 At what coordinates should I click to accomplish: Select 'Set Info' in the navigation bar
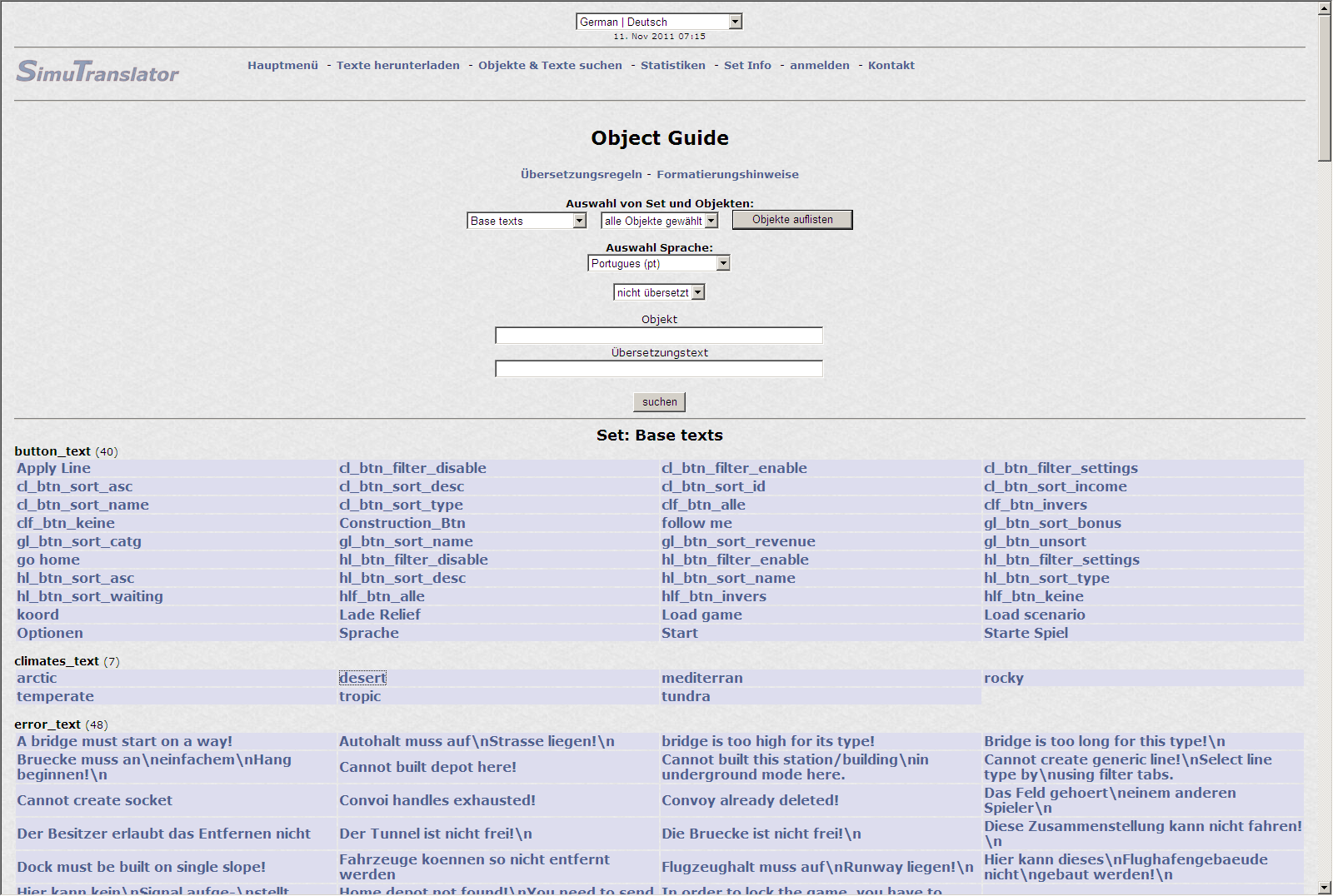747,65
